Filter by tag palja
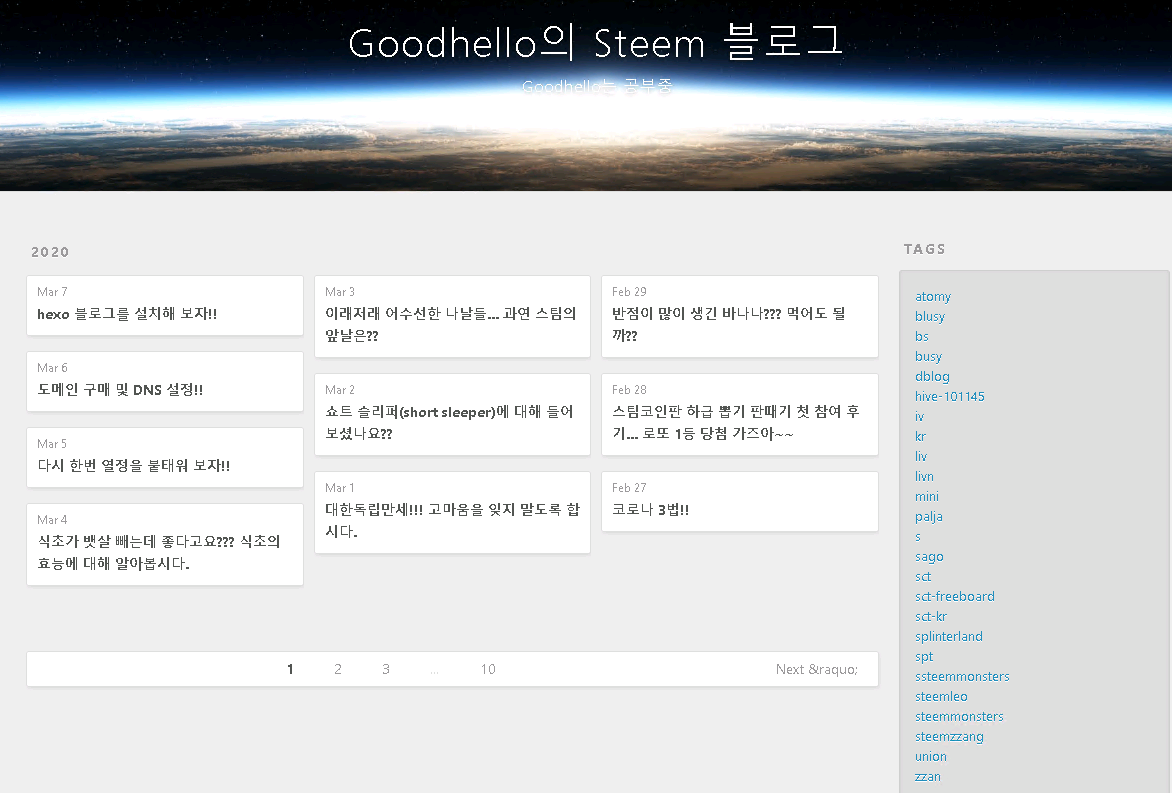The width and height of the screenshot is (1172, 793). [928, 516]
